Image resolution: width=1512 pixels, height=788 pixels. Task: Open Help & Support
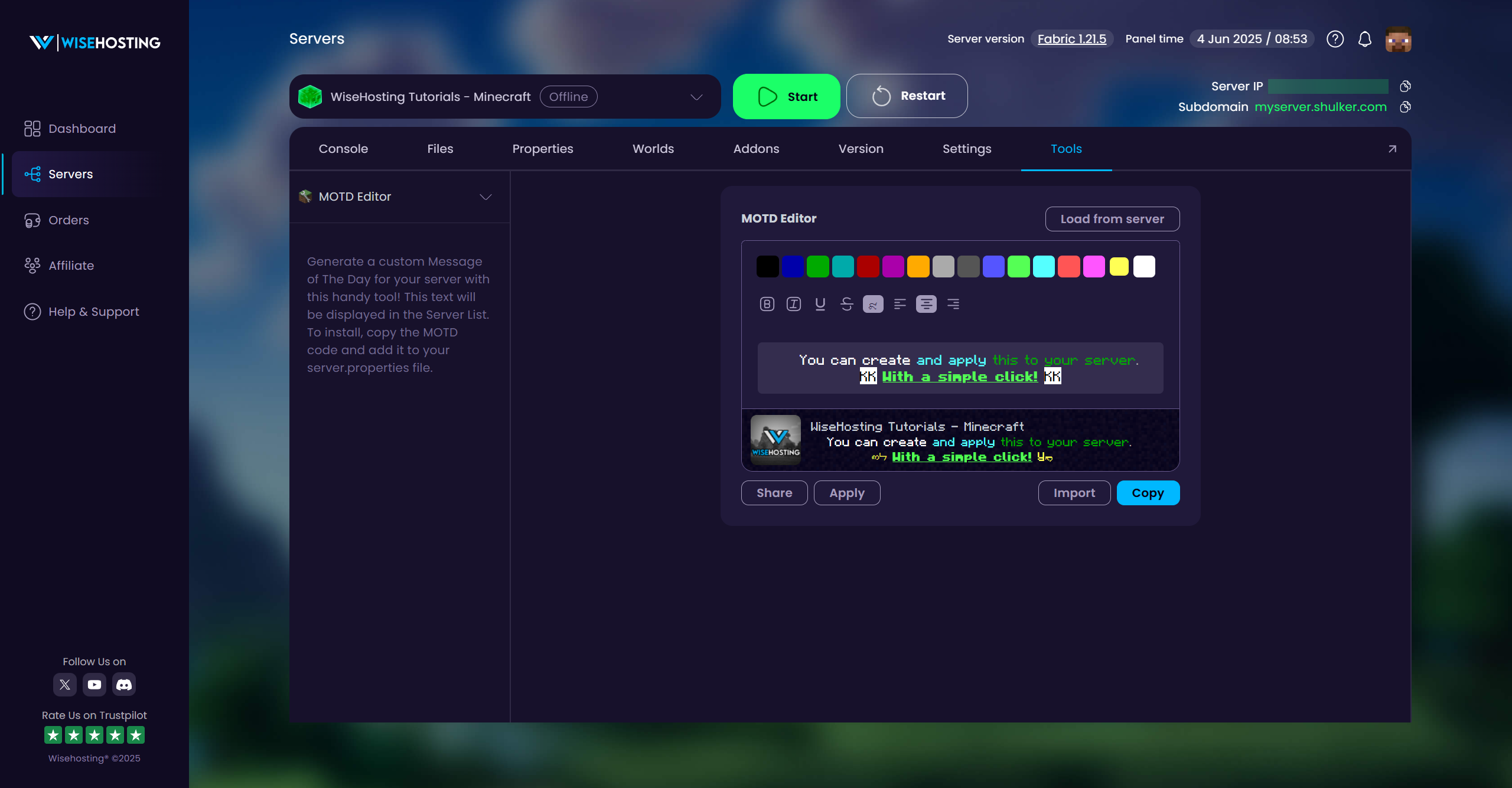click(x=82, y=312)
